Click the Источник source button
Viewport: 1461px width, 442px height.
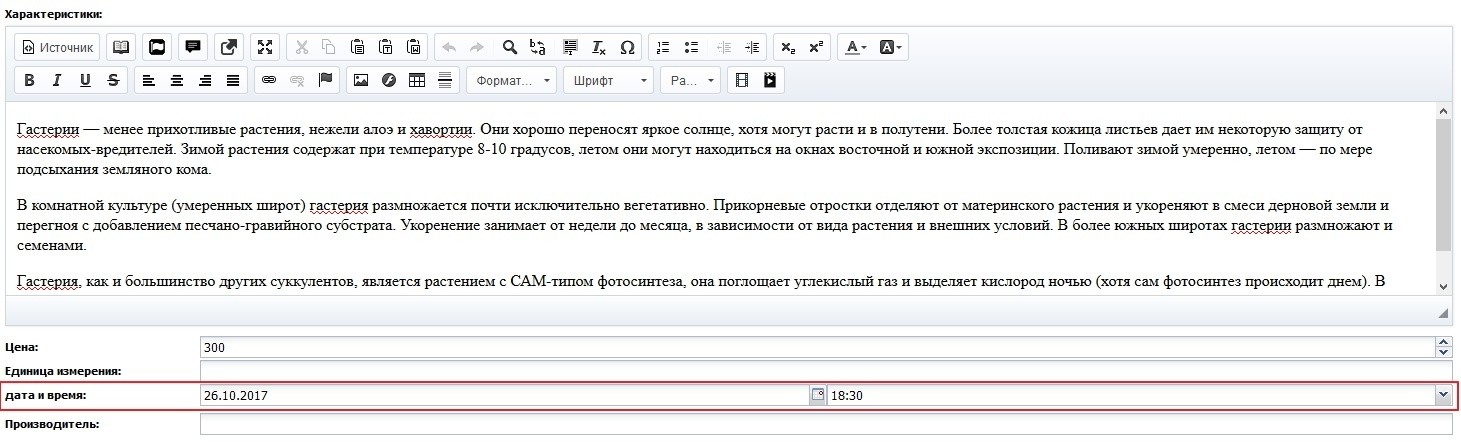[x=57, y=47]
